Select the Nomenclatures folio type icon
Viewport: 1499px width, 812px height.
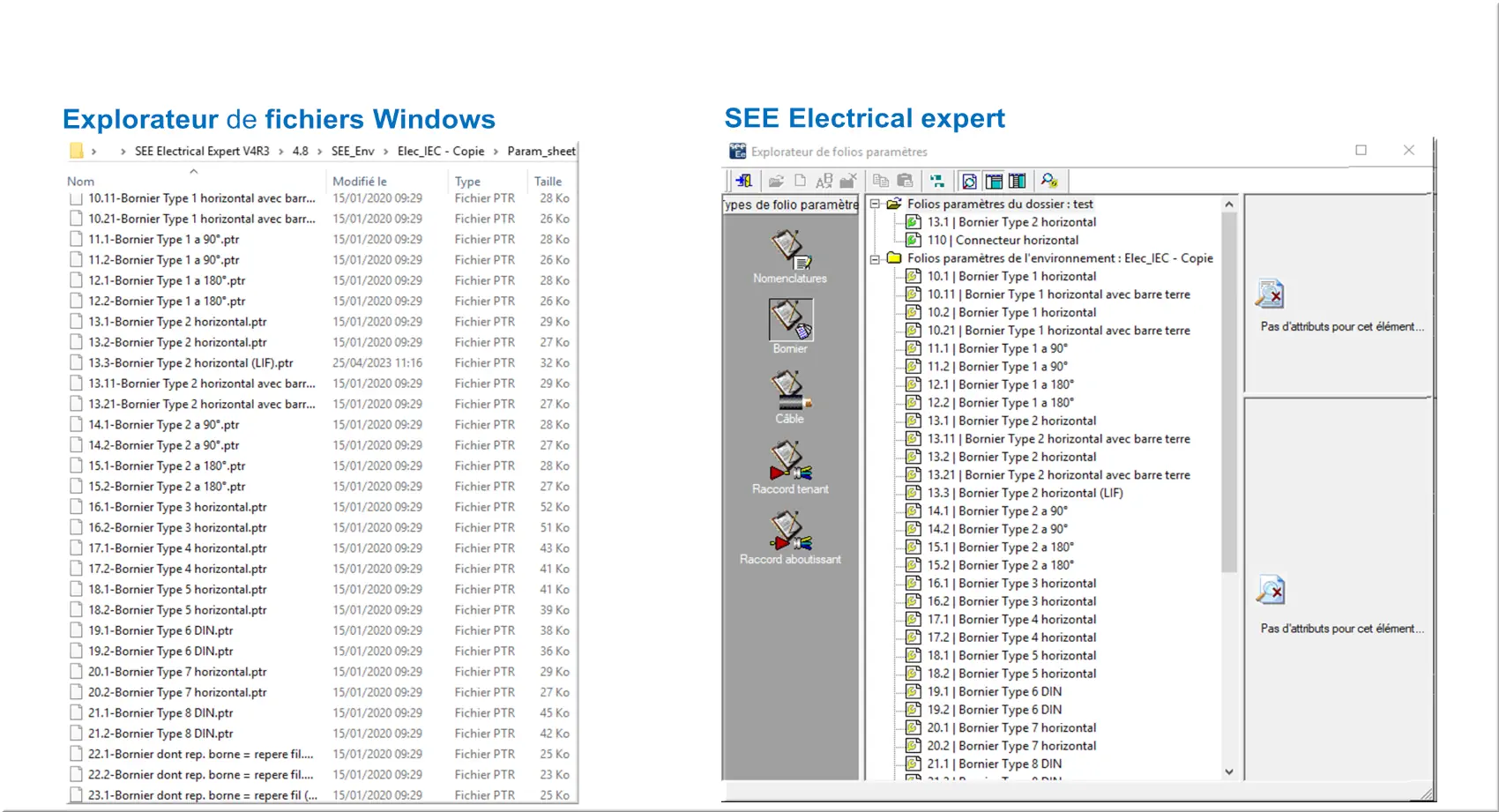(x=790, y=249)
